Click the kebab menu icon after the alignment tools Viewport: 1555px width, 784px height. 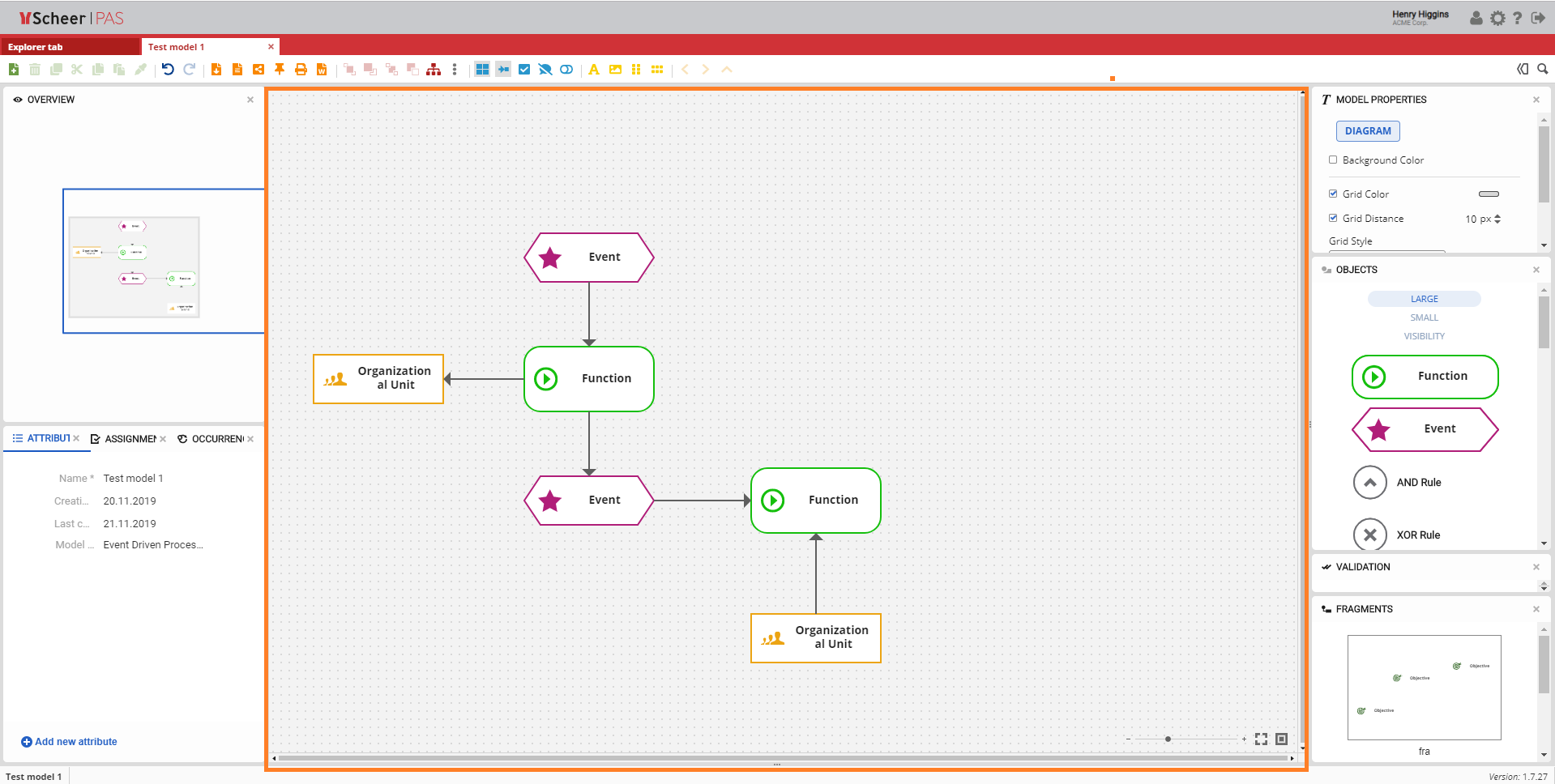(x=454, y=69)
